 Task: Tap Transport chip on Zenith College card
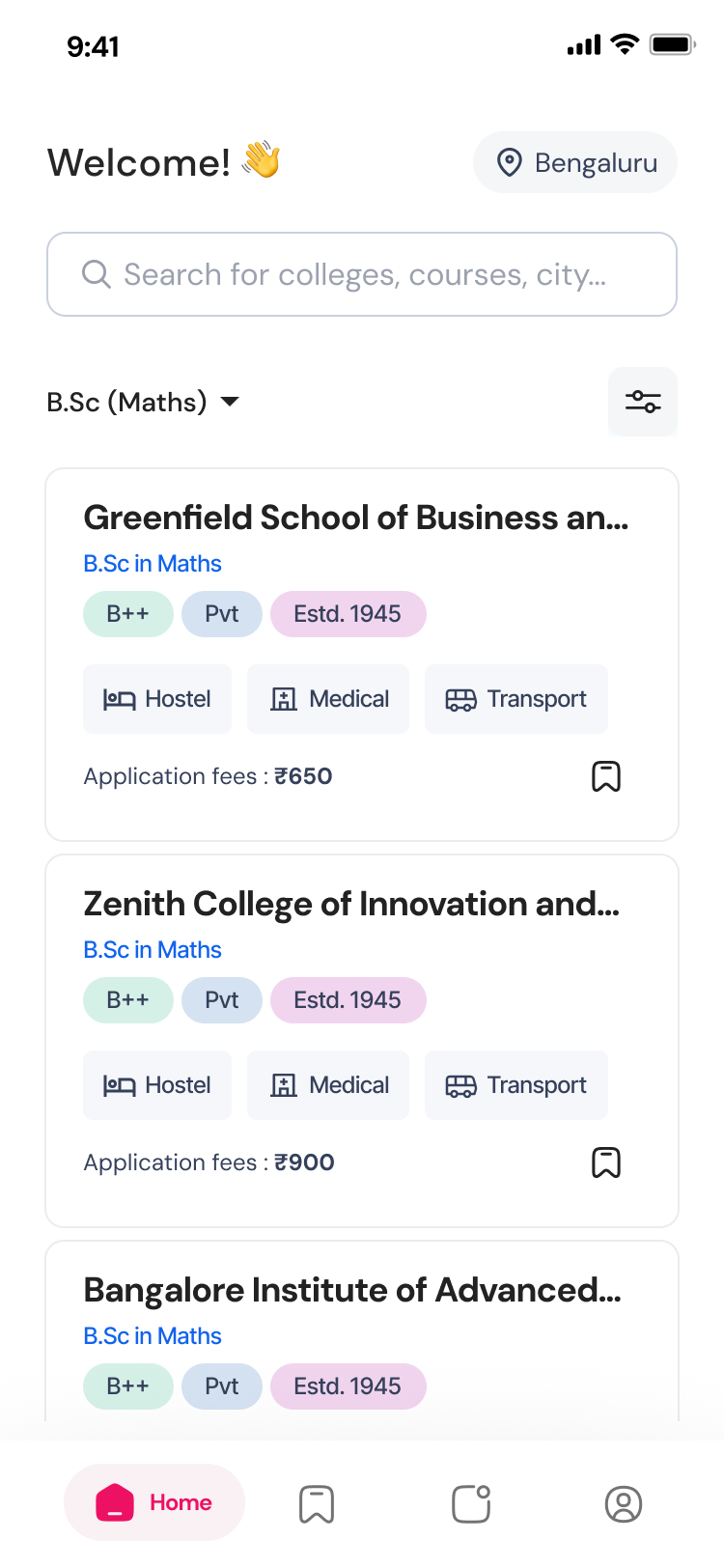pos(516,1085)
